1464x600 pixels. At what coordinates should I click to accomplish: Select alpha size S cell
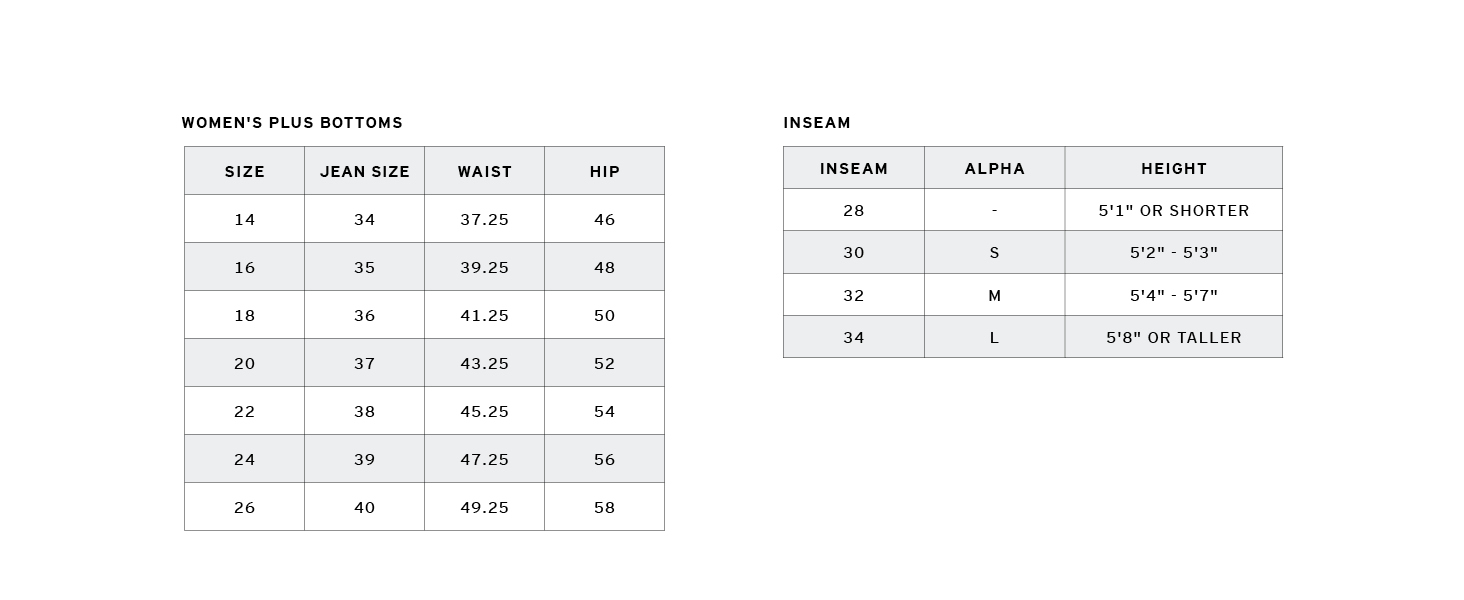click(x=995, y=253)
